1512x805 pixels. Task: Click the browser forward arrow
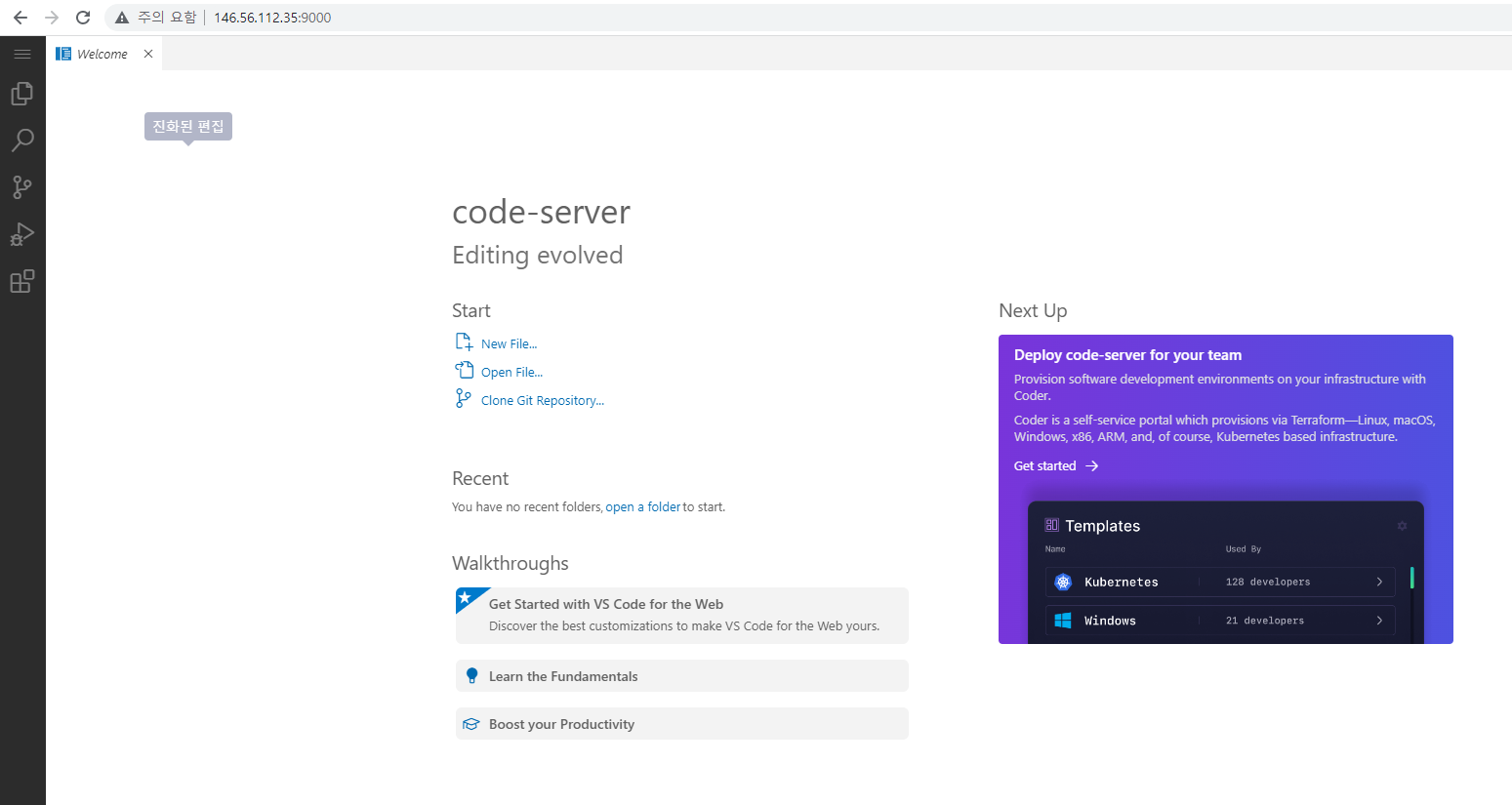[x=52, y=18]
